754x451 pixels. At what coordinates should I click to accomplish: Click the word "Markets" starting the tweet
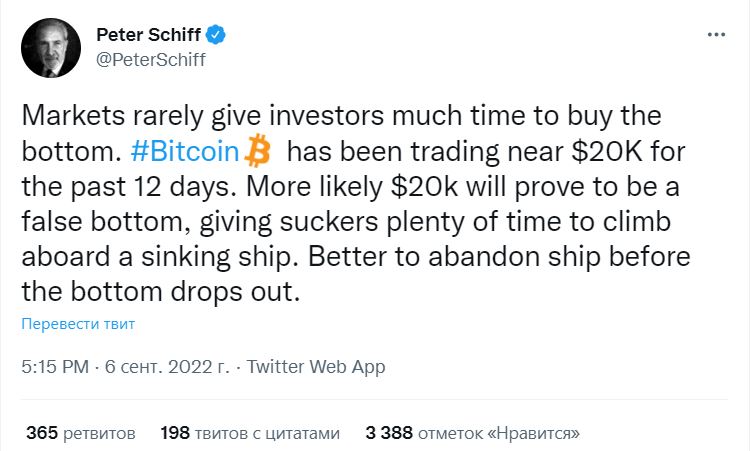(73, 116)
